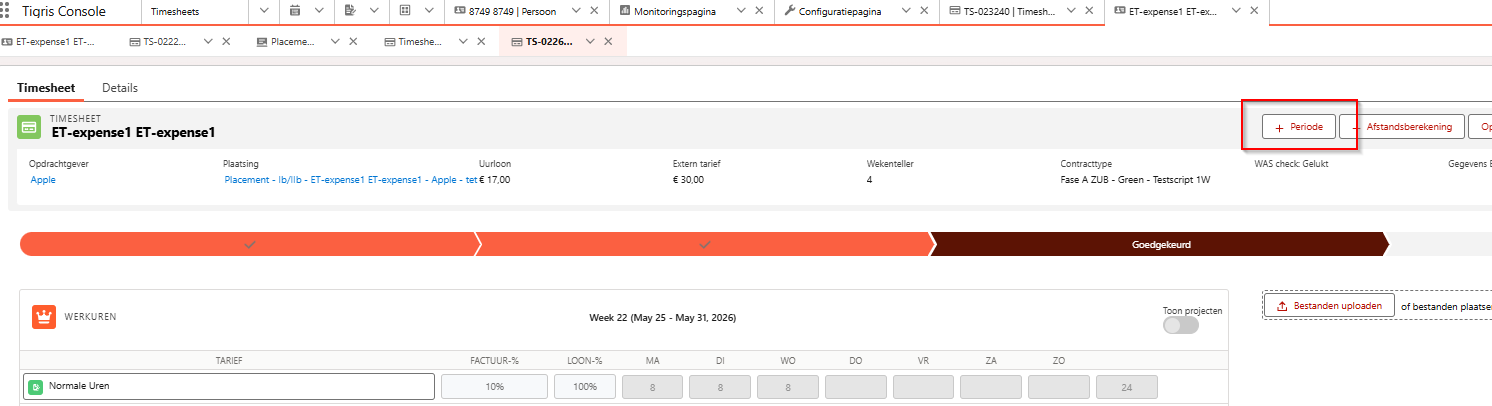This screenshot has width=1492, height=406.
Task: Open the app launcher dots grid
Action: [5, 11]
